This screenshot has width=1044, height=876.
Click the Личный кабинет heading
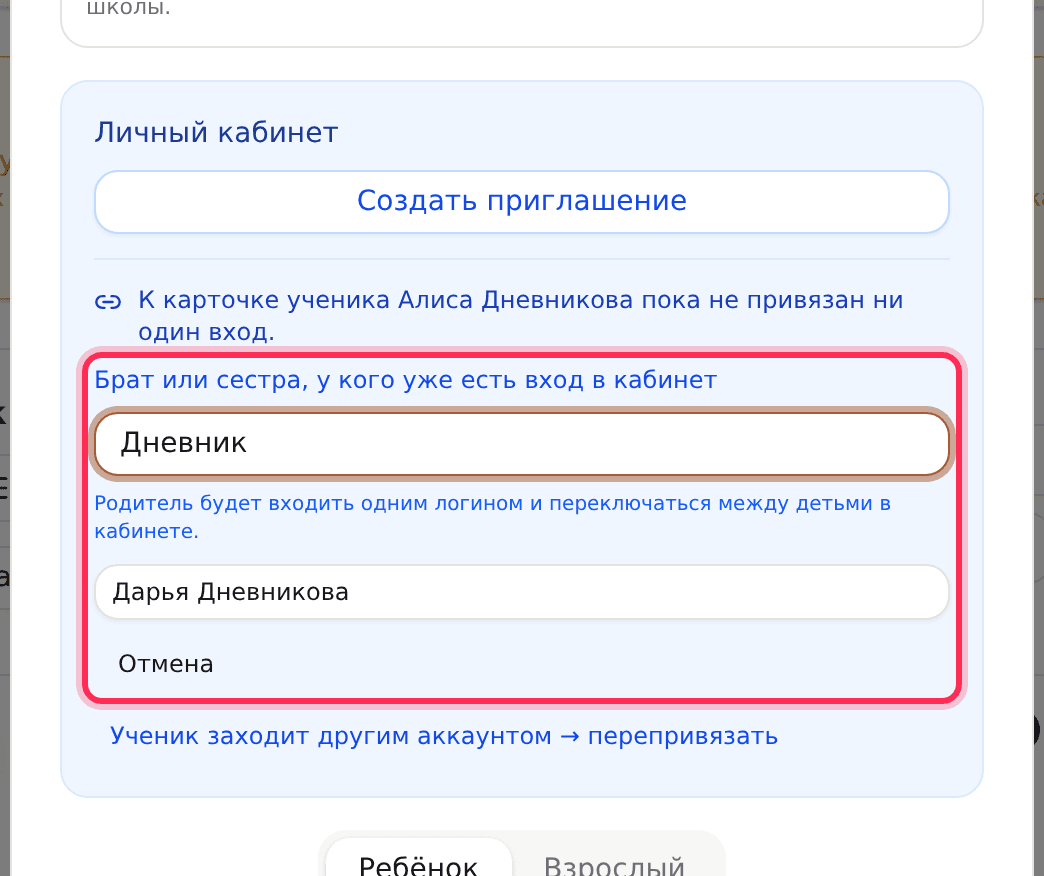[216, 132]
